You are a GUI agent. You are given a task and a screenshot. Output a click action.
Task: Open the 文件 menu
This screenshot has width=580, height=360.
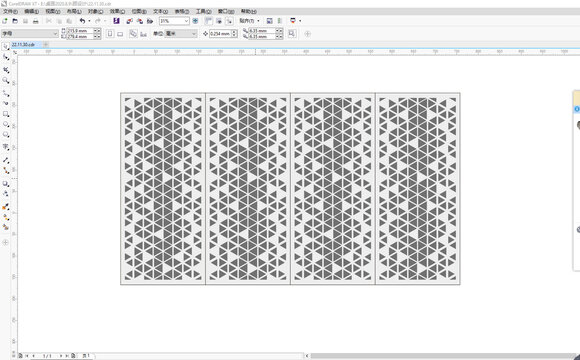[10, 11]
